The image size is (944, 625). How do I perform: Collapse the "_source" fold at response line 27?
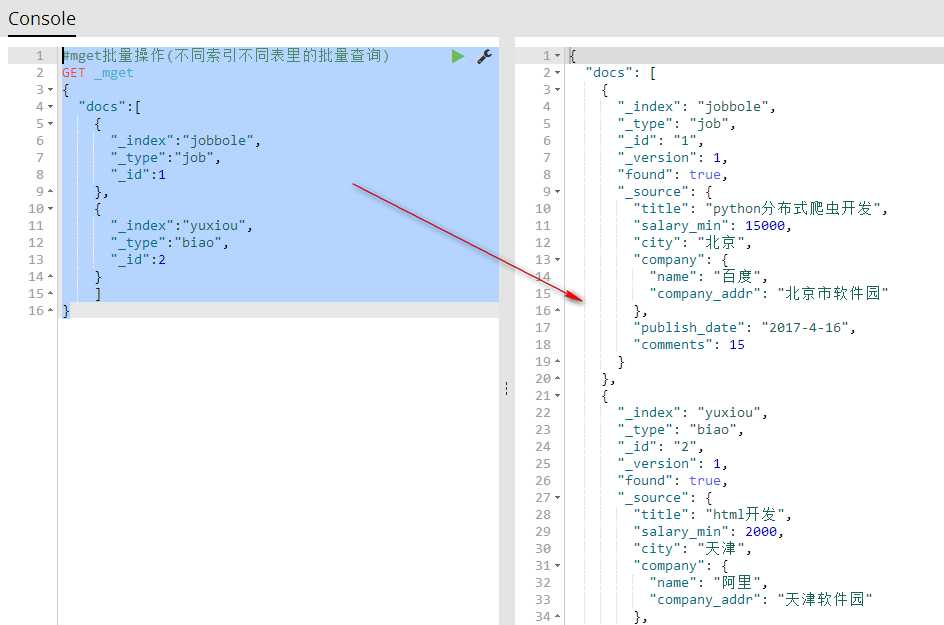(x=557, y=497)
